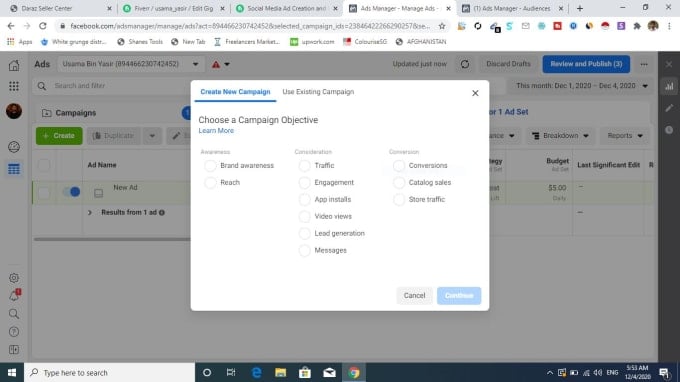Select Catalog sales objective
680x382 pixels.
(399, 183)
